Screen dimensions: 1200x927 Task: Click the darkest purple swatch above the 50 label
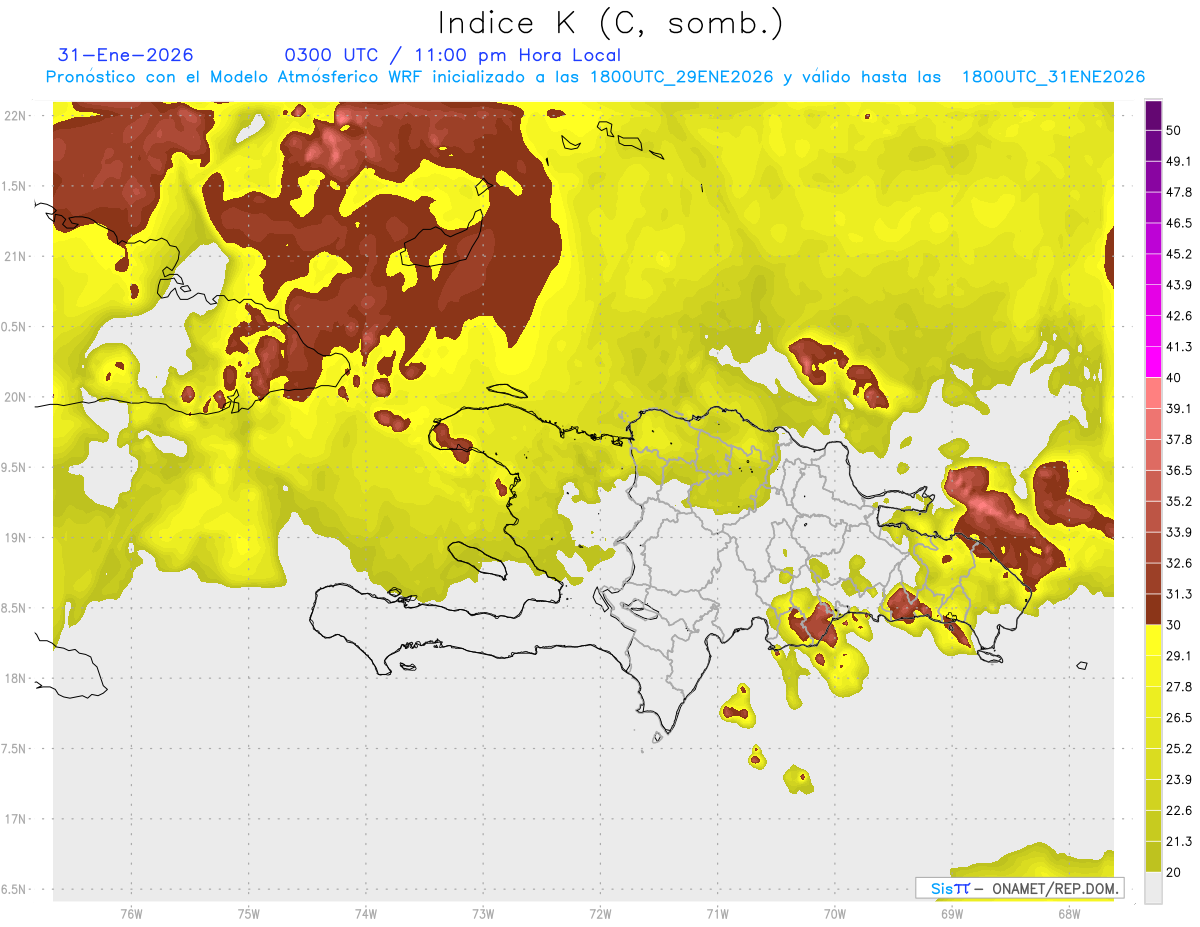(x=1153, y=115)
